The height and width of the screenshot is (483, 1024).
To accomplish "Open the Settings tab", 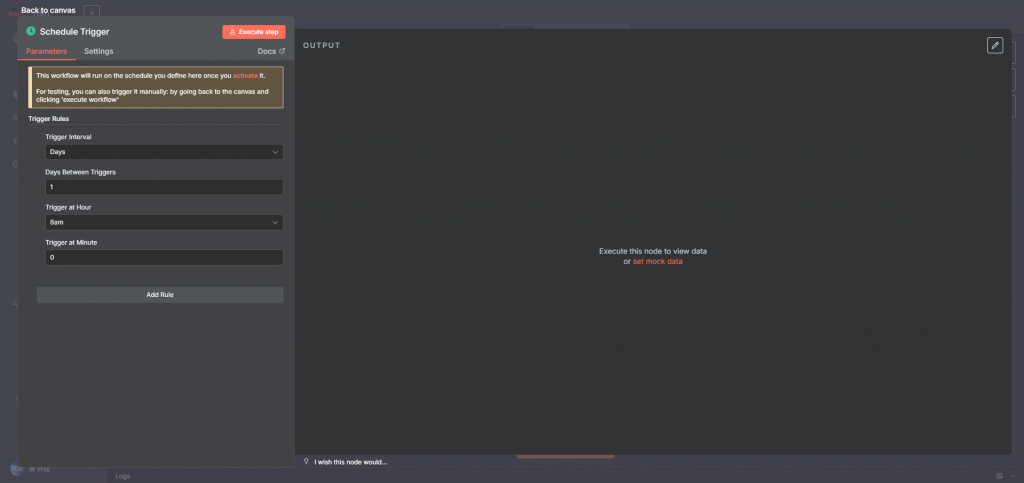I will [99, 52].
